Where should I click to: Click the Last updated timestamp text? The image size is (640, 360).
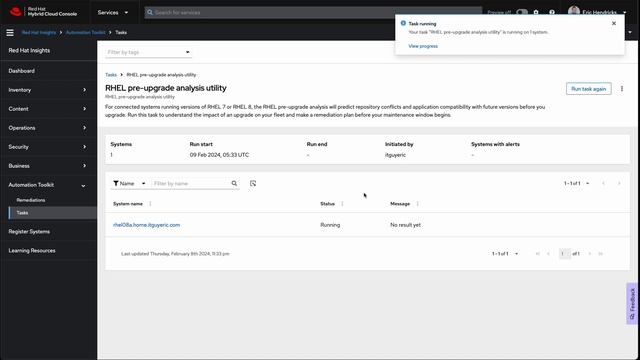[175, 254]
